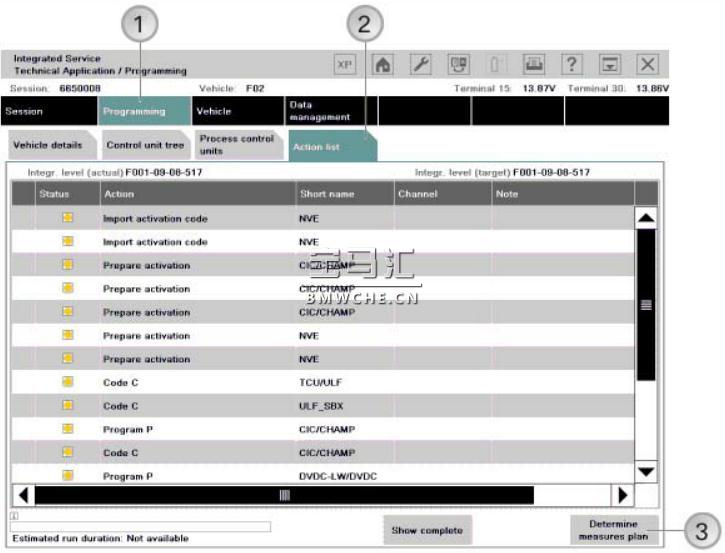Click the minimize-to-tray arrow icon
Screen dimensions: 725x553
(609, 64)
